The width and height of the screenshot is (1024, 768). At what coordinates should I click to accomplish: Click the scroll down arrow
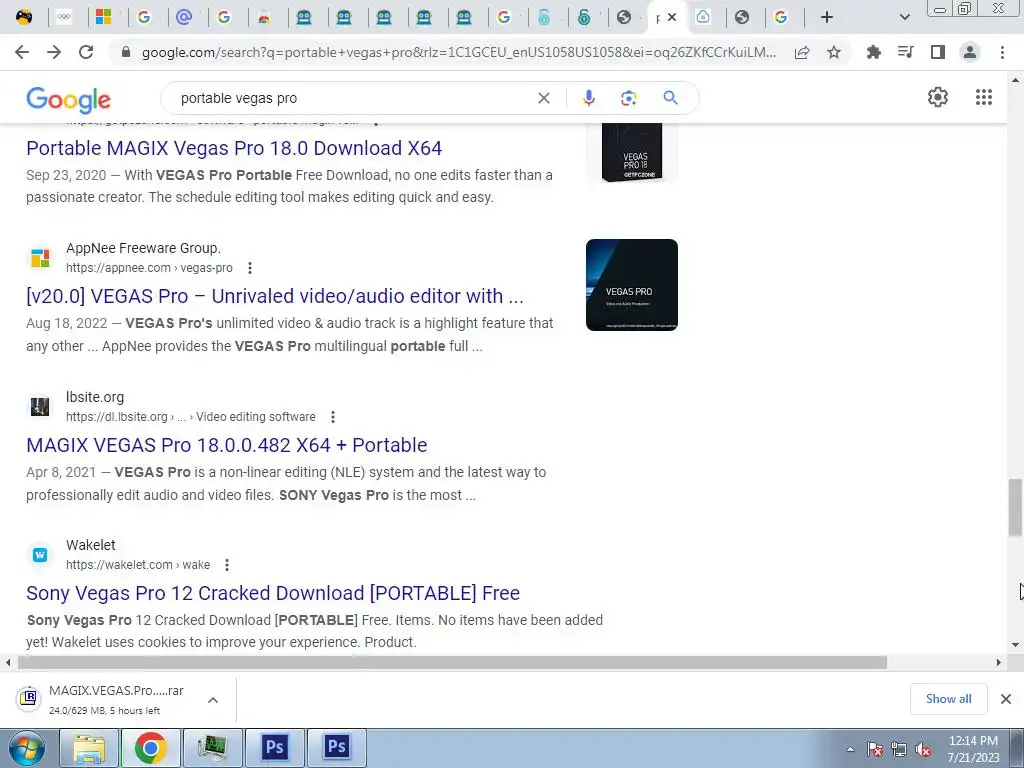(x=1016, y=645)
